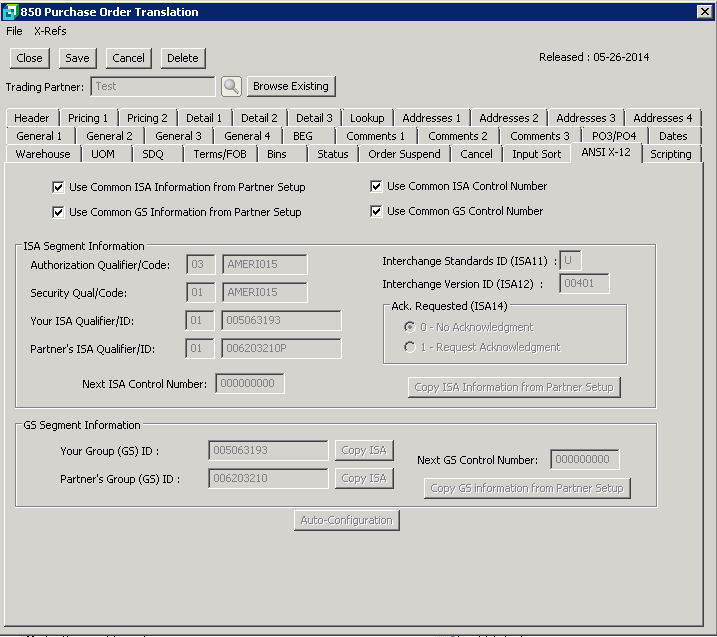Open the X-Refs menu
Image resolution: width=717 pixels, height=637 pixels.
tap(50, 31)
